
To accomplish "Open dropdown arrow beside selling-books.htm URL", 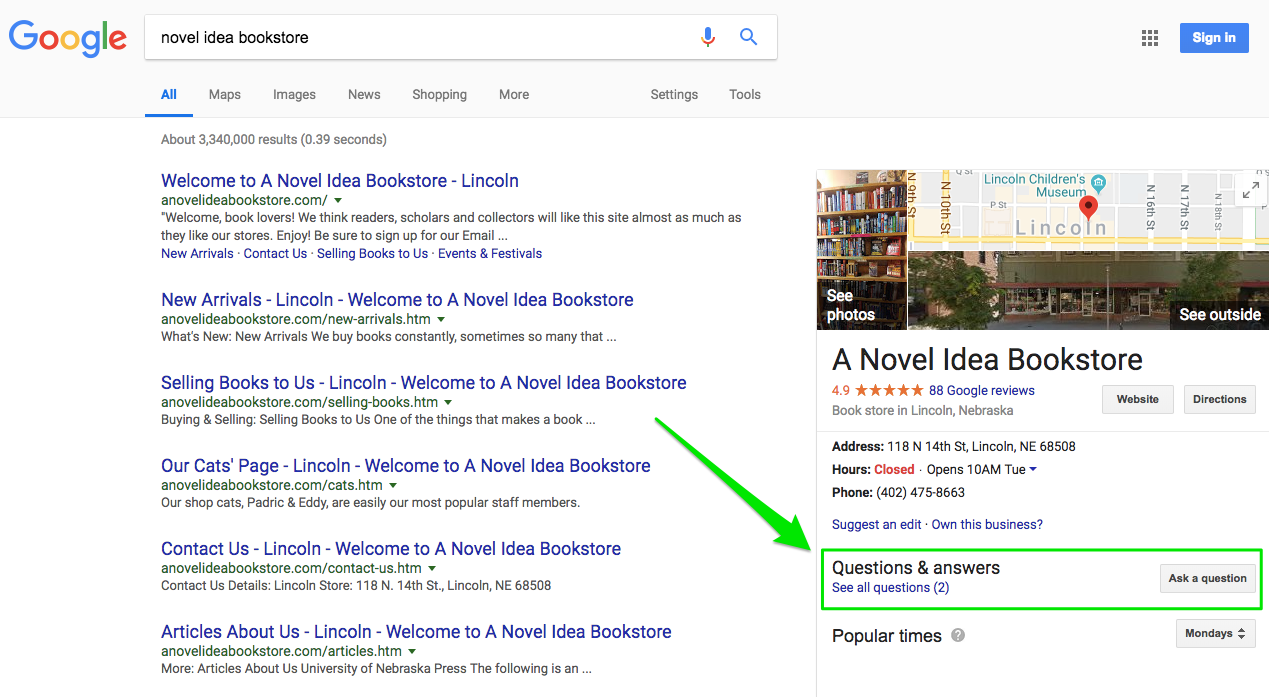I will click(x=448, y=402).
